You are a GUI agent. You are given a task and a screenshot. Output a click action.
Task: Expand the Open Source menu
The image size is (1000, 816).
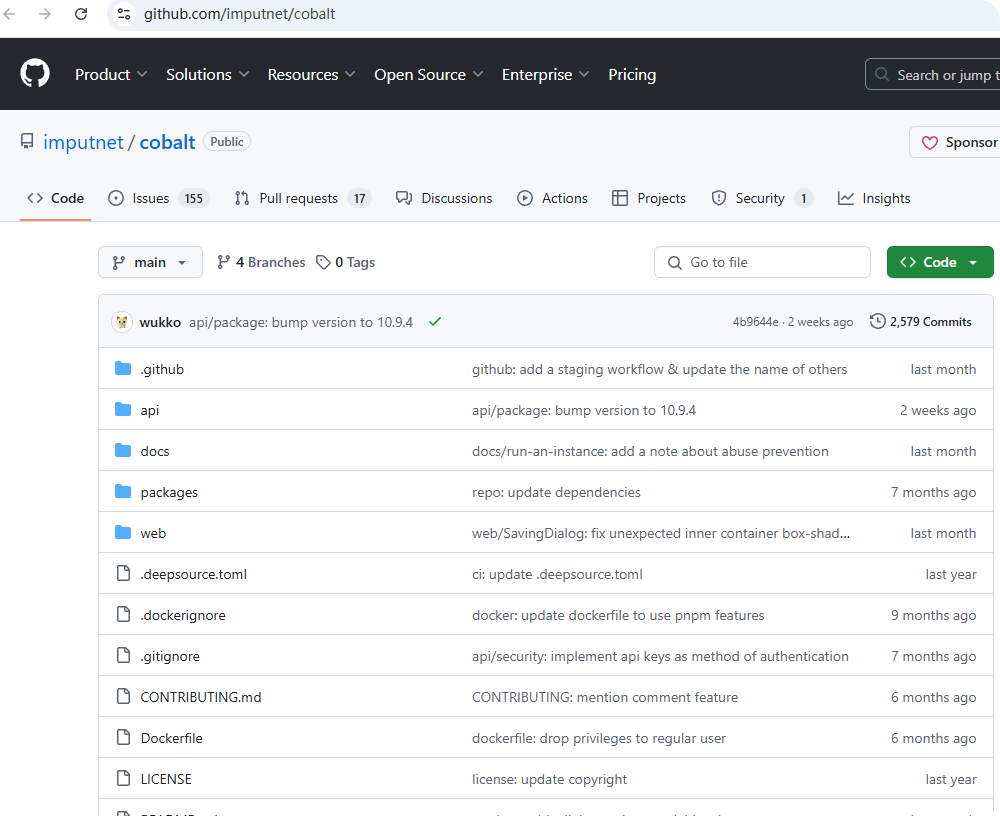pyautogui.click(x=429, y=75)
